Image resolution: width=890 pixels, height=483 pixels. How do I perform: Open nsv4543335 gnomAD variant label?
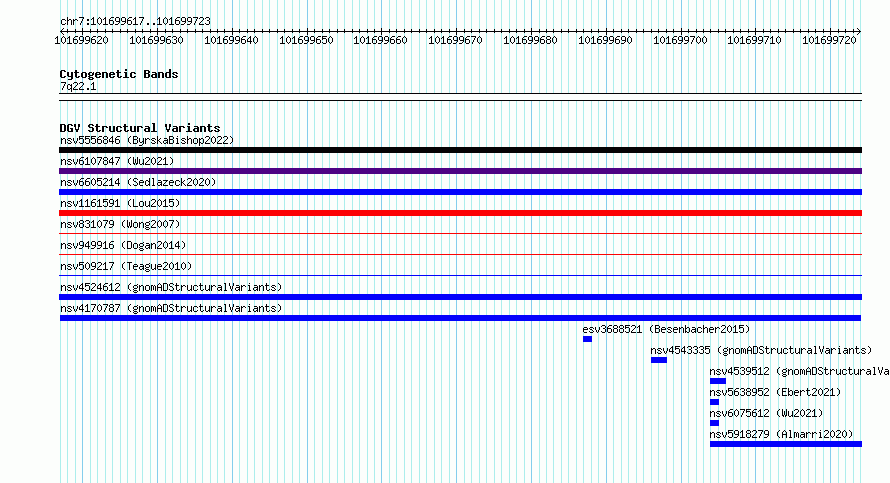click(761, 350)
